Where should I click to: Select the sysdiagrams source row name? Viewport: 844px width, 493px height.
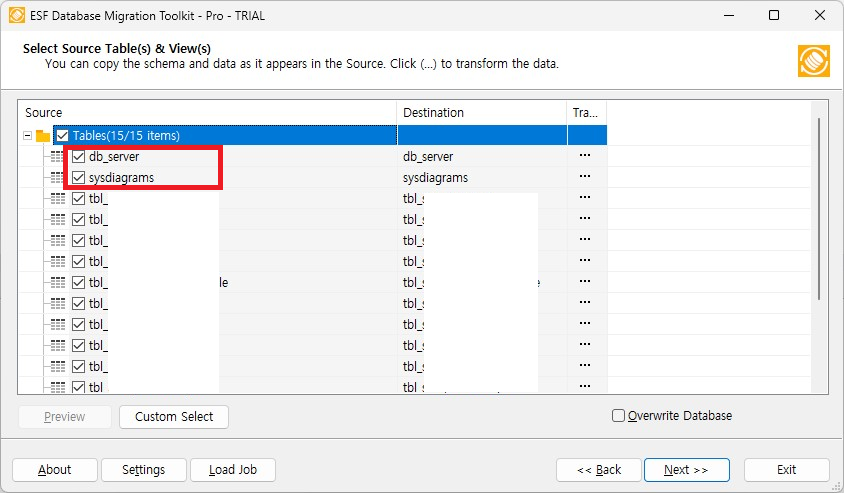click(122, 178)
